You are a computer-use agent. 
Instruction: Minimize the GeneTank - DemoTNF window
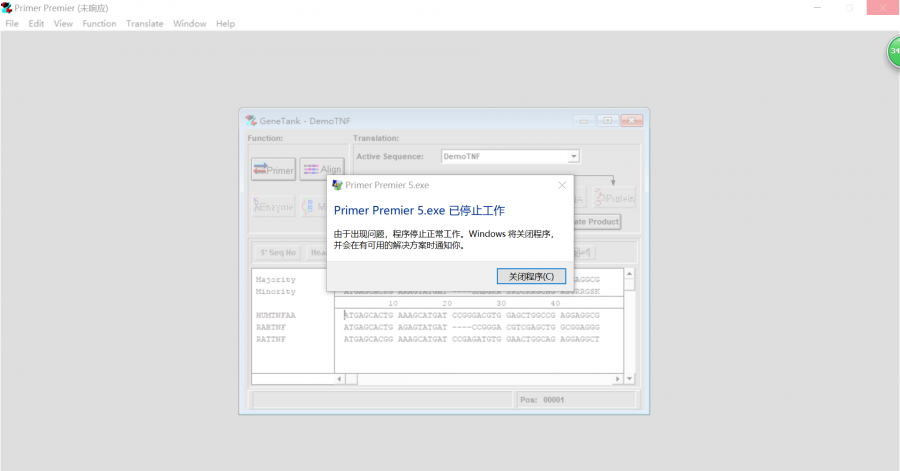coord(584,120)
